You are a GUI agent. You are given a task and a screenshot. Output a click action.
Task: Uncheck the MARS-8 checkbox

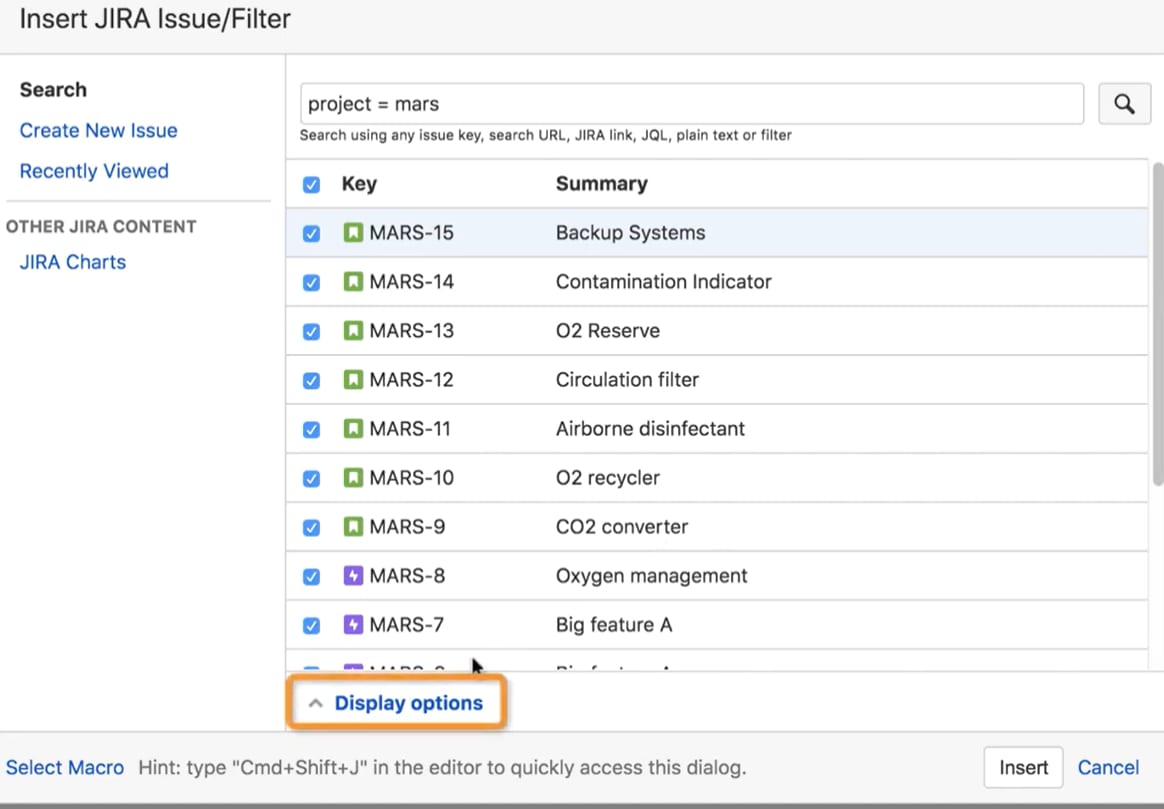(x=311, y=577)
